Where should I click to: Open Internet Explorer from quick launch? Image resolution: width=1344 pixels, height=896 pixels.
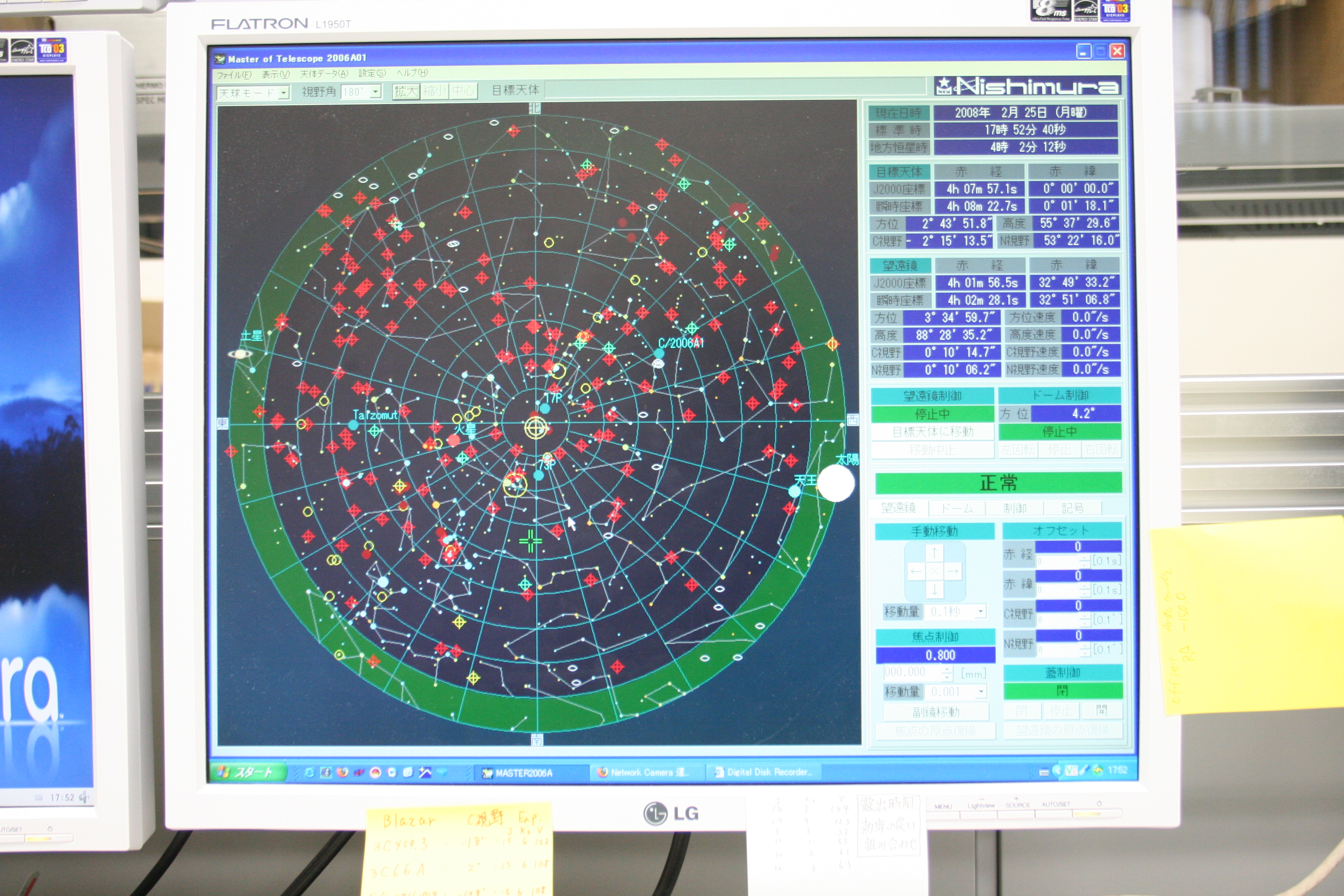[309, 773]
